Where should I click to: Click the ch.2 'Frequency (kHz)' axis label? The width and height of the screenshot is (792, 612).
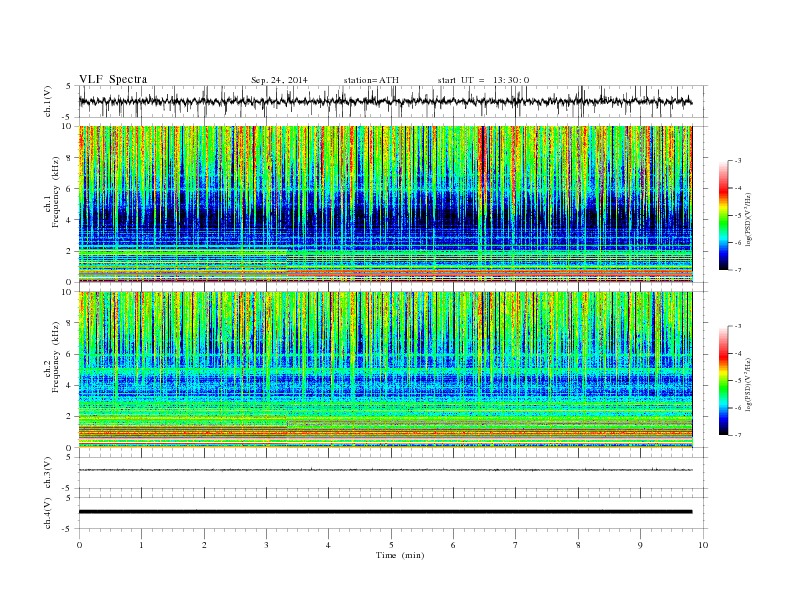click(x=56, y=357)
